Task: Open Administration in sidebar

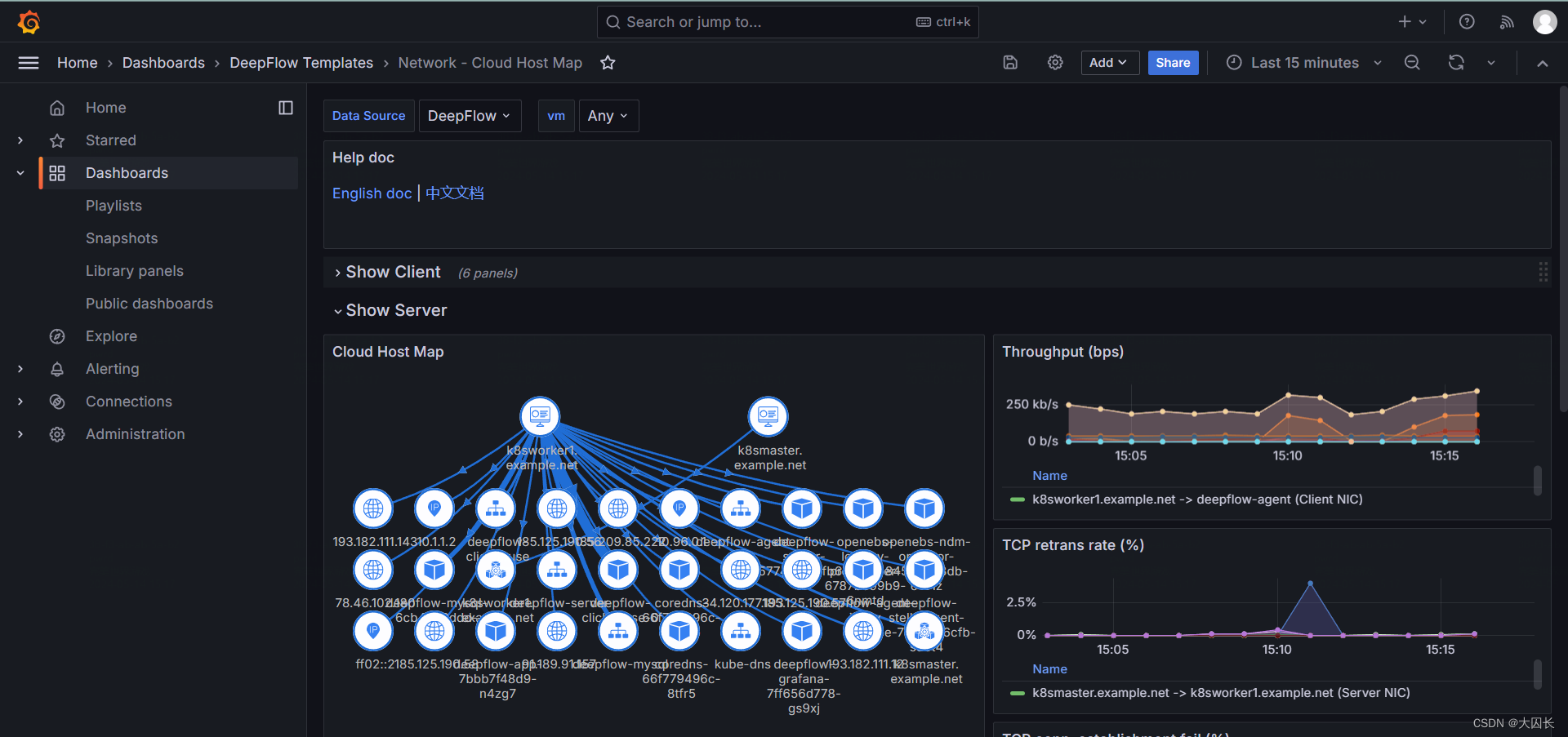Action: tap(136, 434)
